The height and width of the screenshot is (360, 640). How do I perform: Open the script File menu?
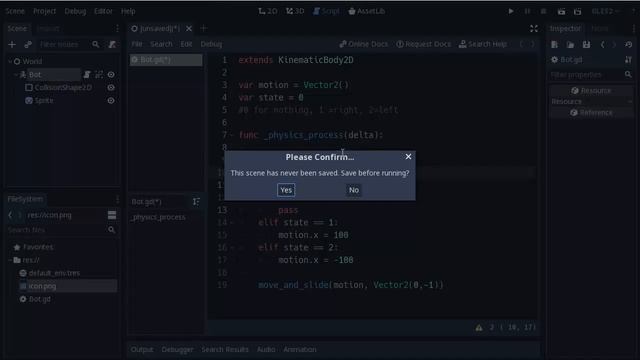137,44
